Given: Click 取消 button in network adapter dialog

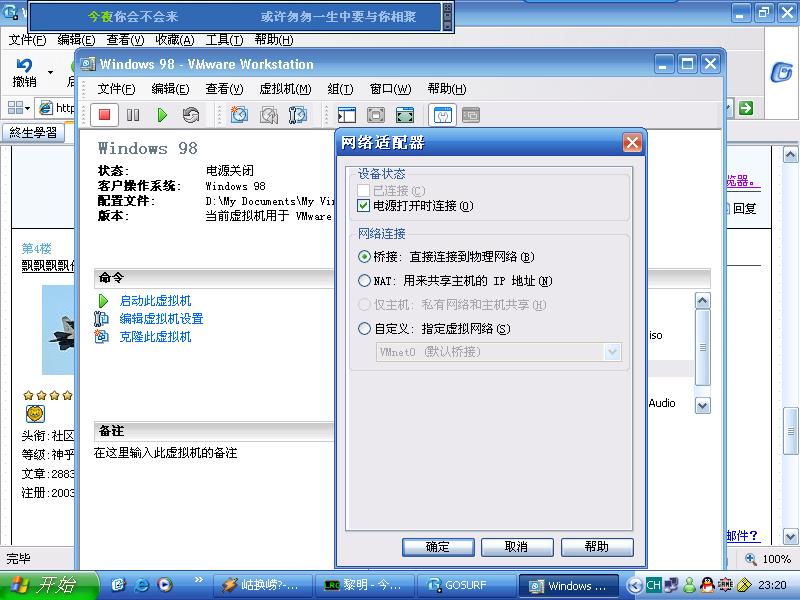Looking at the screenshot, I should (x=517, y=547).
